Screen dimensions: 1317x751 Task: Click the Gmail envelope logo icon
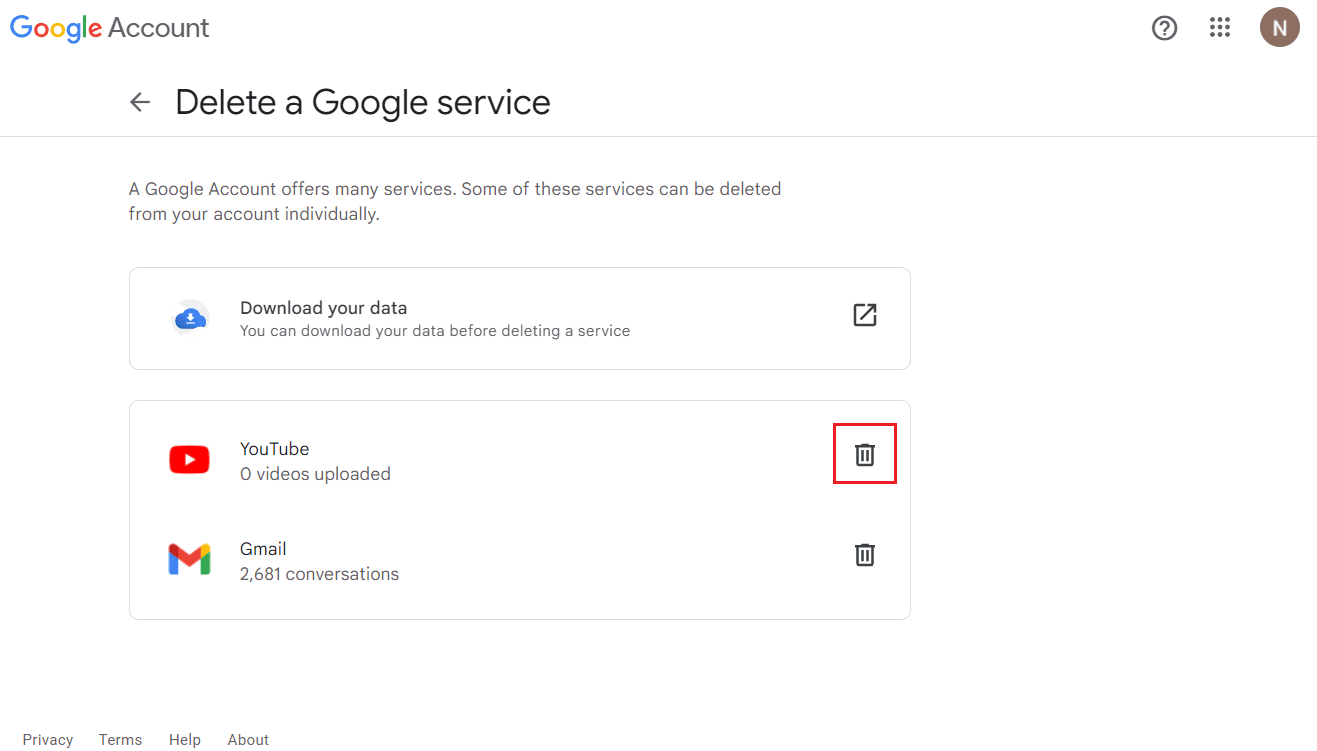189,560
